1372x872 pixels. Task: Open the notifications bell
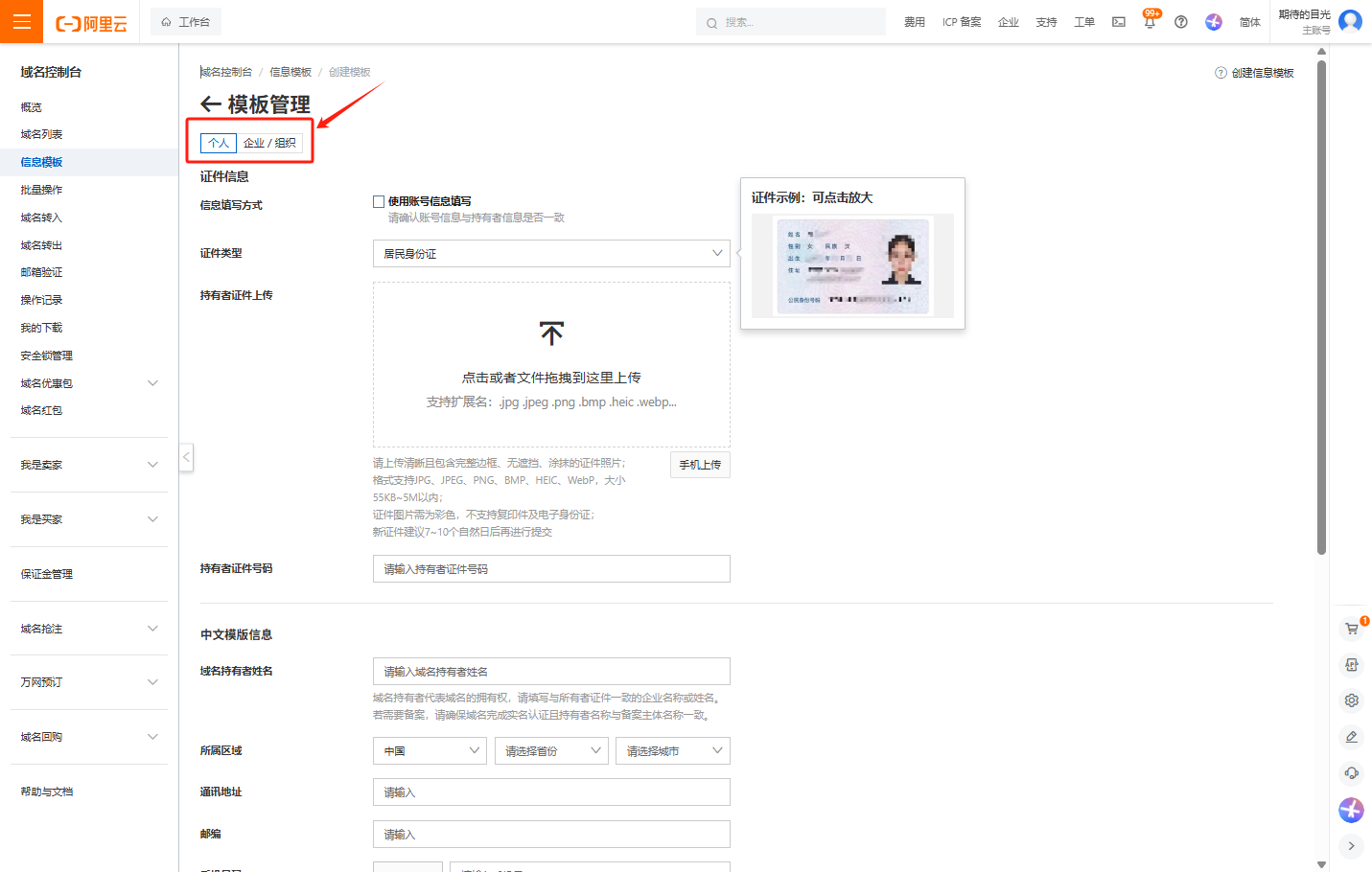(1150, 22)
